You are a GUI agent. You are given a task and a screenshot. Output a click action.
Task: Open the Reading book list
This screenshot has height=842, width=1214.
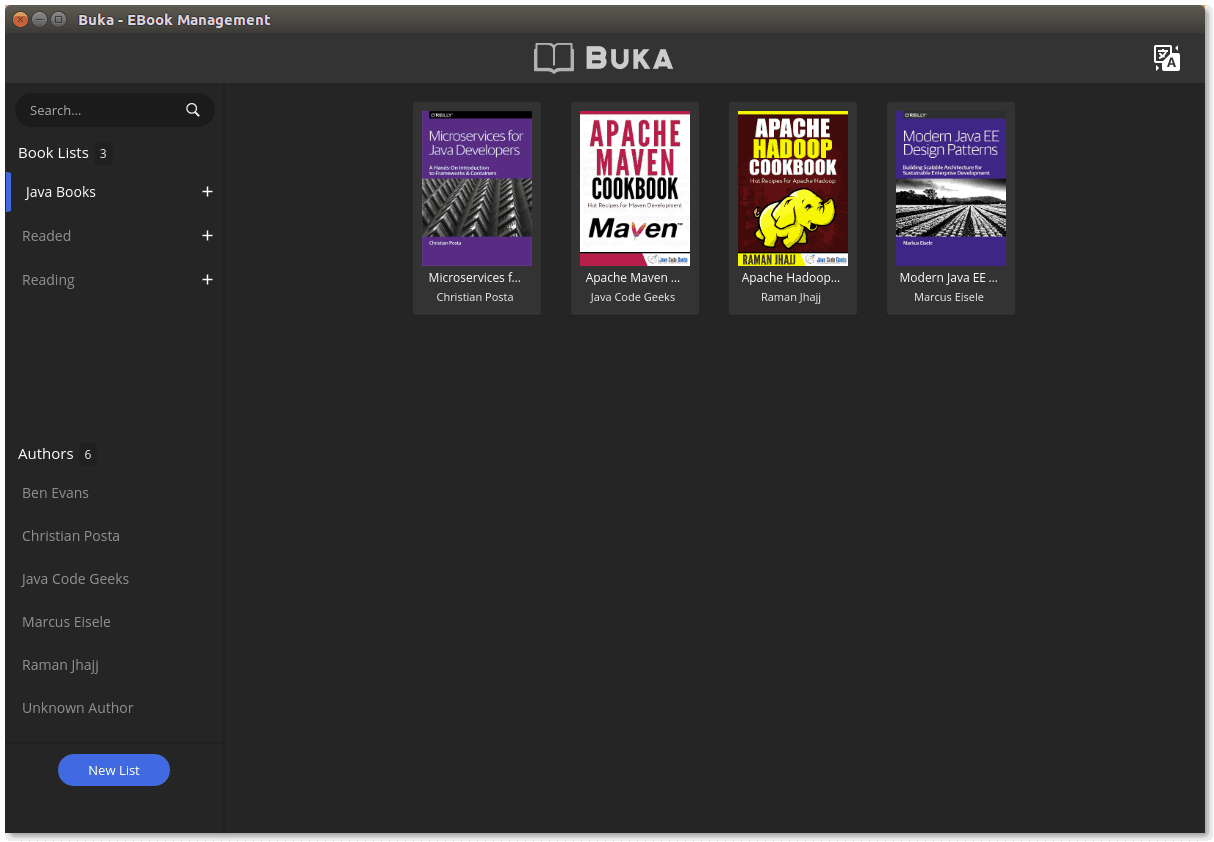pos(48,280)
